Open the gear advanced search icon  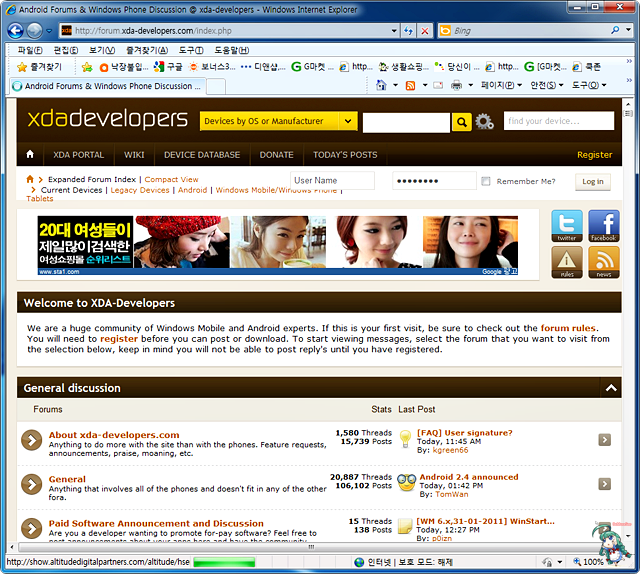click(x=485, y=122)
